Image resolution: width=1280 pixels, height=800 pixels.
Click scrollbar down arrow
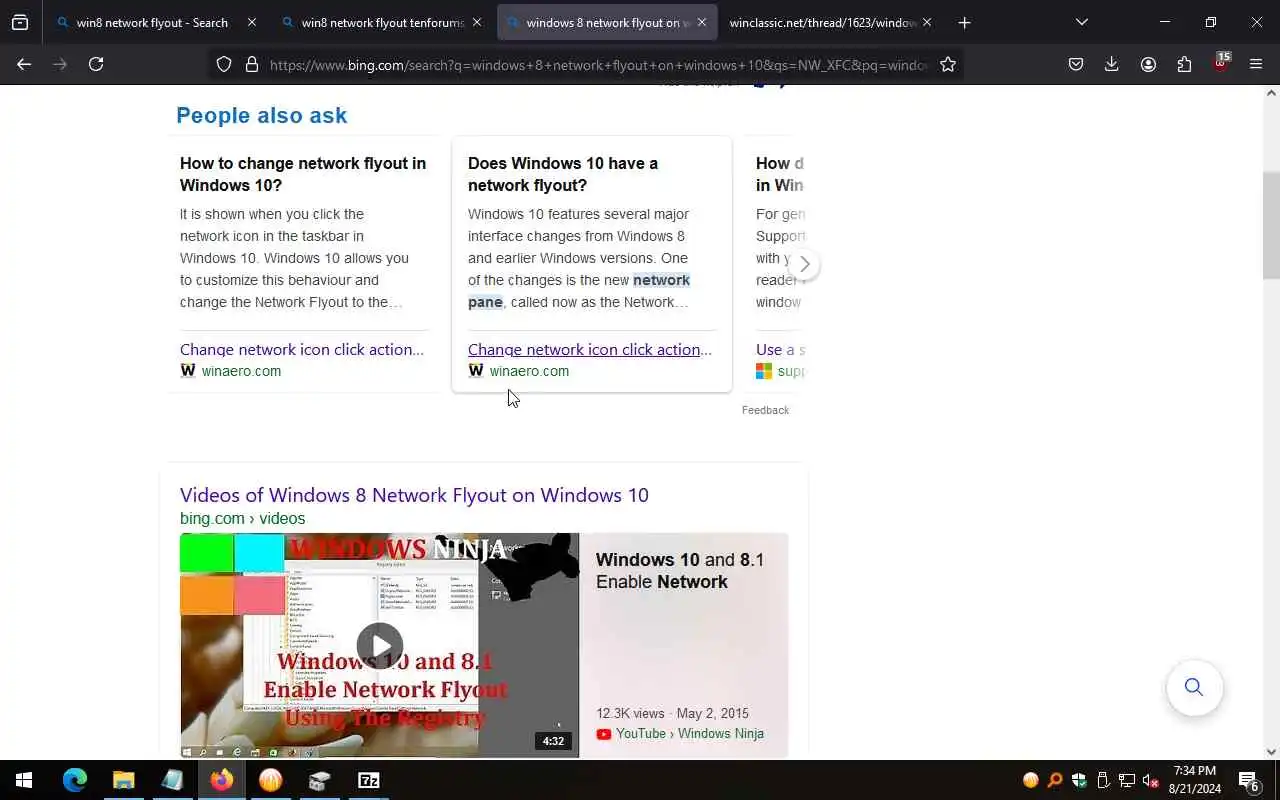(1271, 751)
